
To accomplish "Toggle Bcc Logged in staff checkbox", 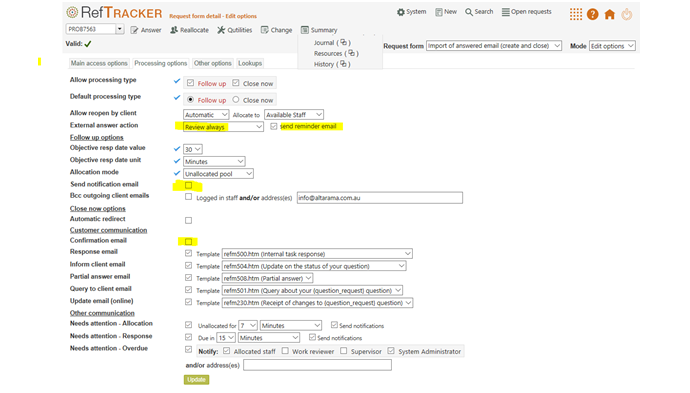I will [188, 197].
